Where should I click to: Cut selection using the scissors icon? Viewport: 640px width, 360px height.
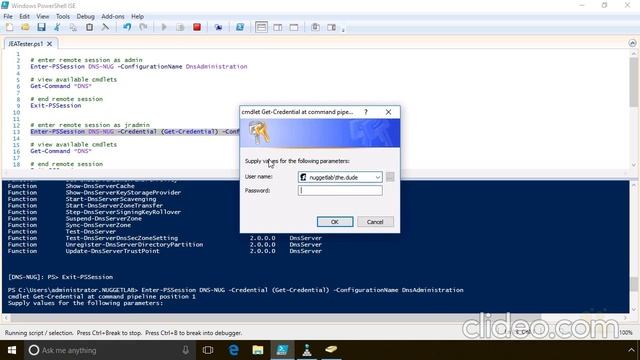57,27
